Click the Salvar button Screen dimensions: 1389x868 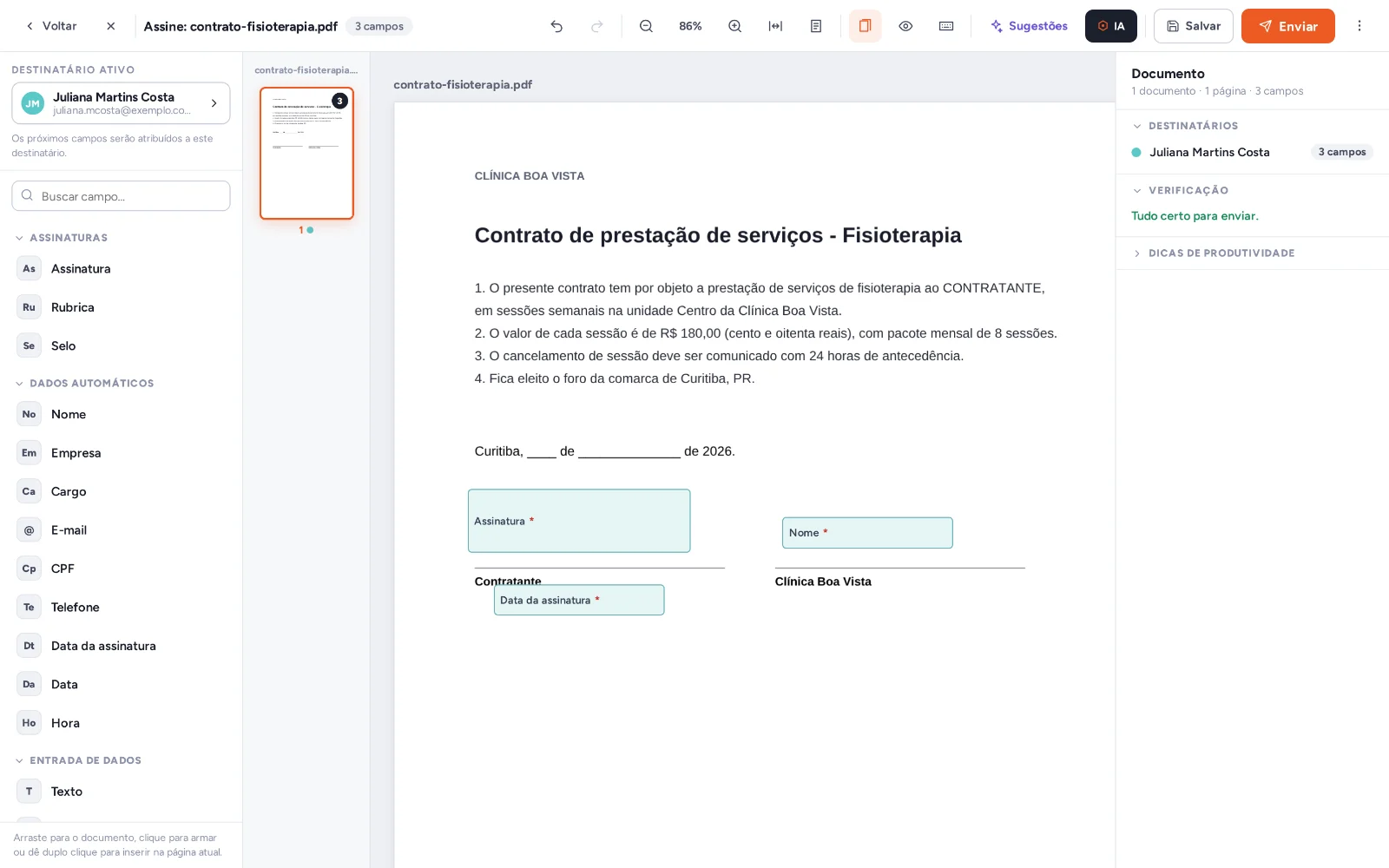[x=1194, y=26]
